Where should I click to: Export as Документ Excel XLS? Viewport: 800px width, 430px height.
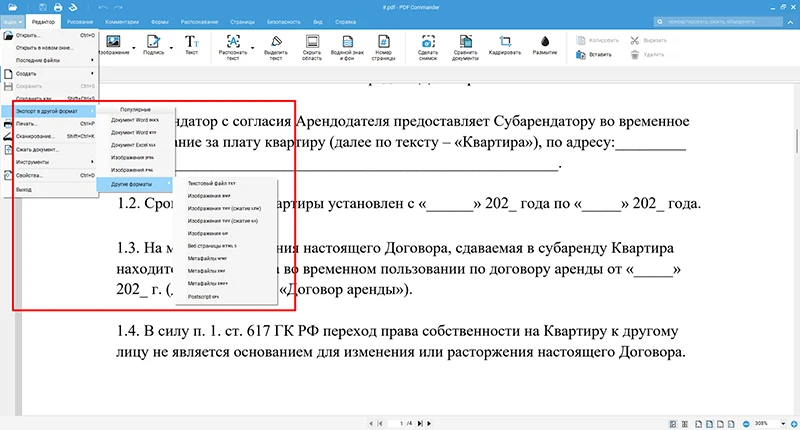136,145
